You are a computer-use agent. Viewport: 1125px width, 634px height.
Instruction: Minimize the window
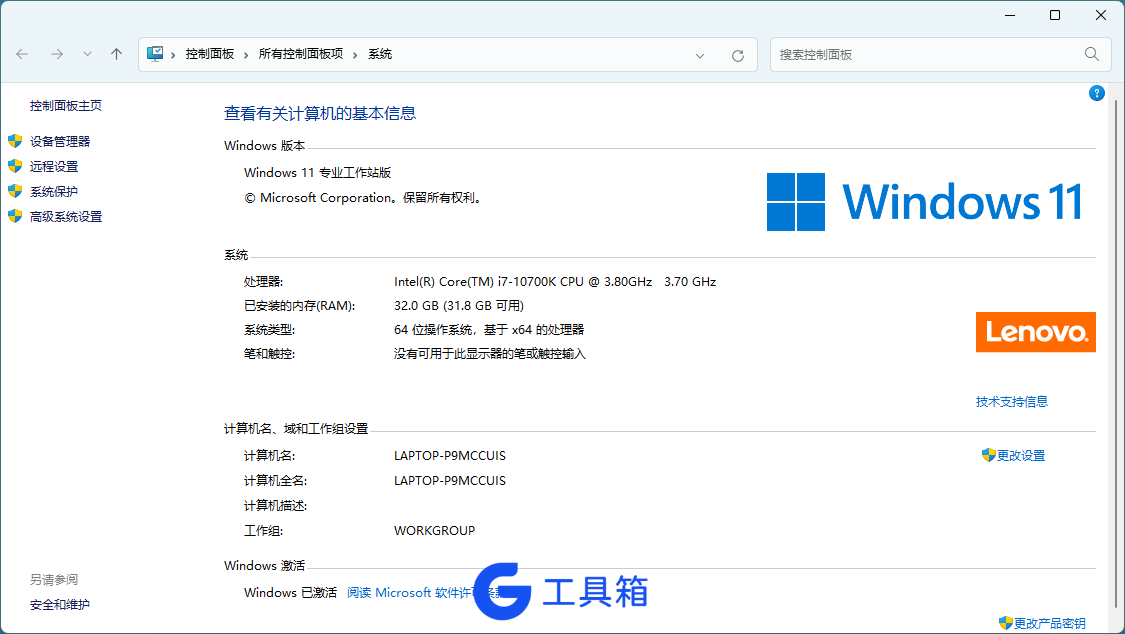pyautogui.click(x=1009, y=15)
